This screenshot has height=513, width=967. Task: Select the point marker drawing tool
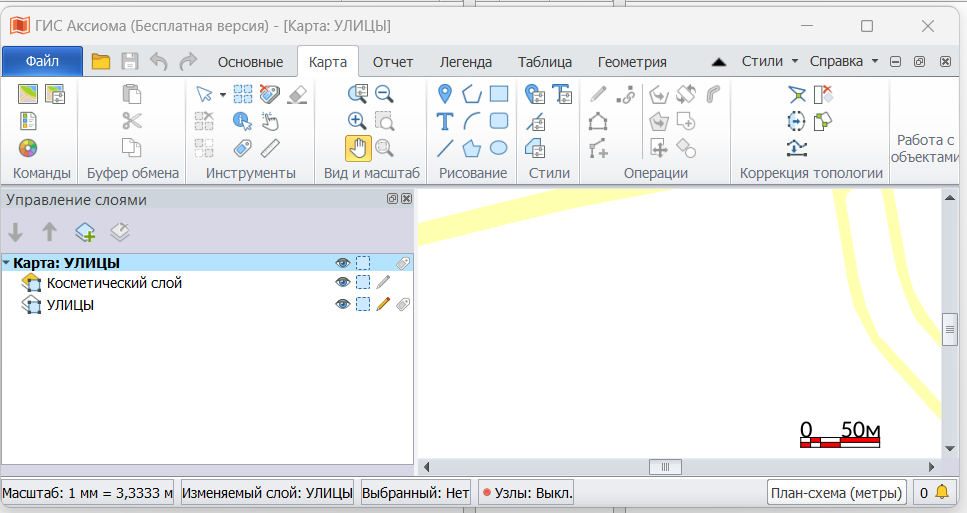(446, 94)
